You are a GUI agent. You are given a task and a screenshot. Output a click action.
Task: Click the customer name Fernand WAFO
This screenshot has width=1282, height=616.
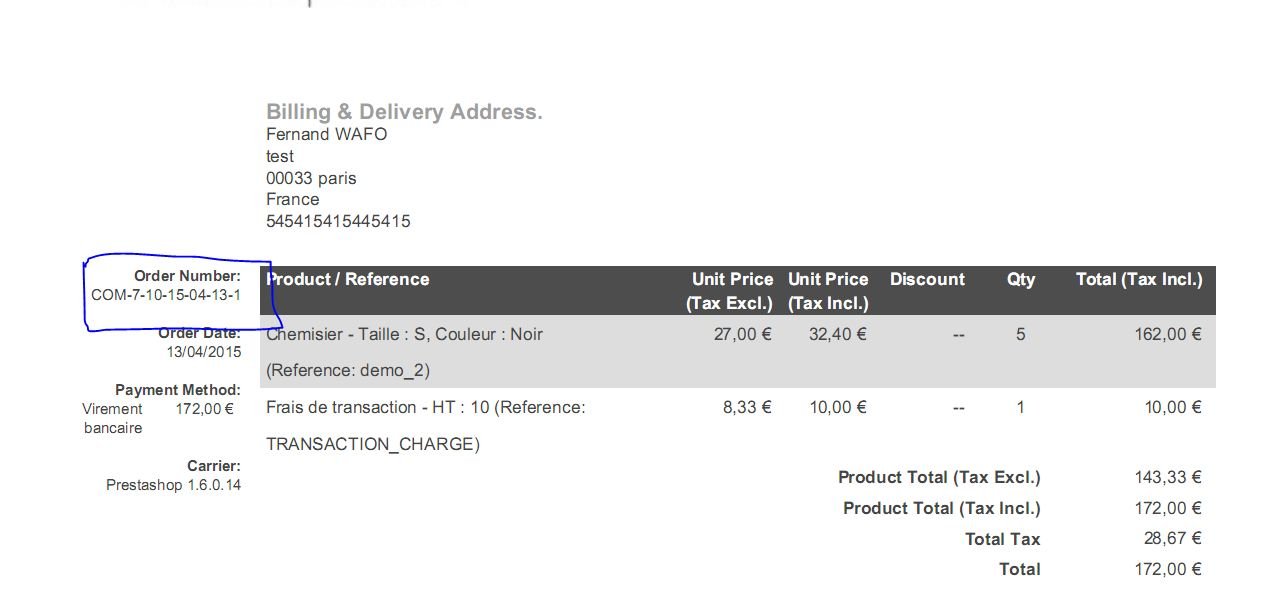click(326, 134)
